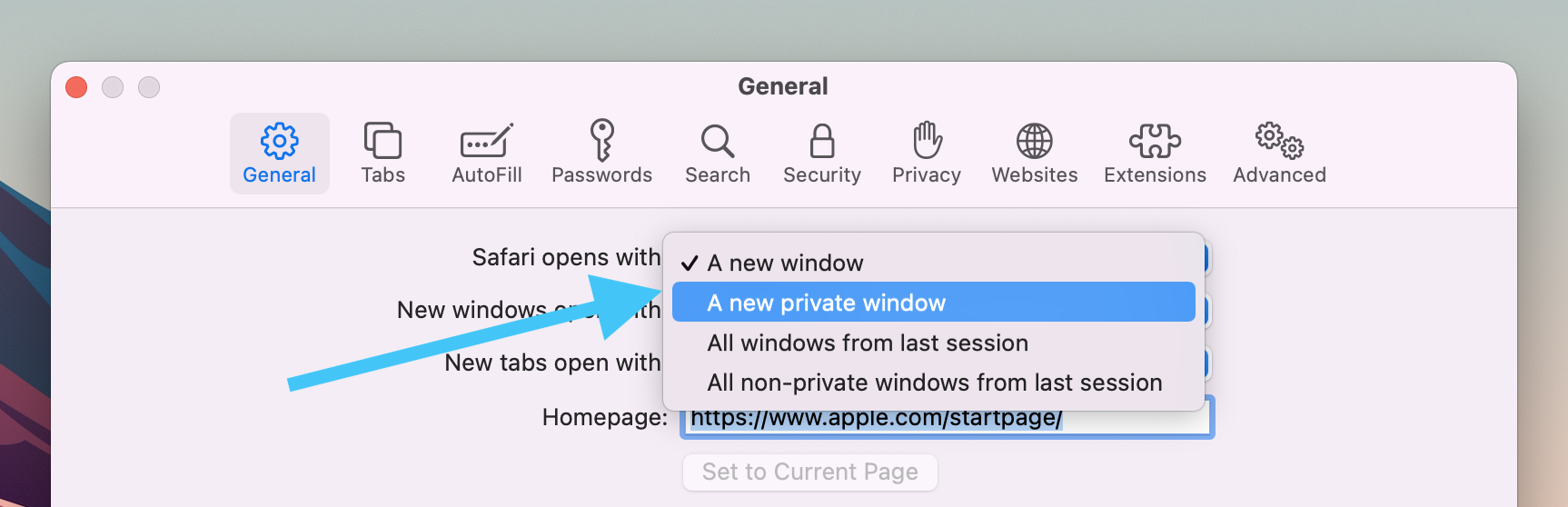Choose 'All windows from last session'
The image size is (1568, 507).
868,343
